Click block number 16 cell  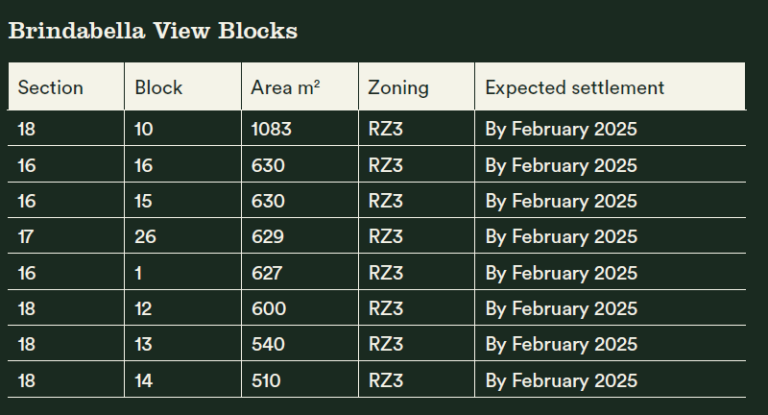pyautogui.click(x=146, y=165)
